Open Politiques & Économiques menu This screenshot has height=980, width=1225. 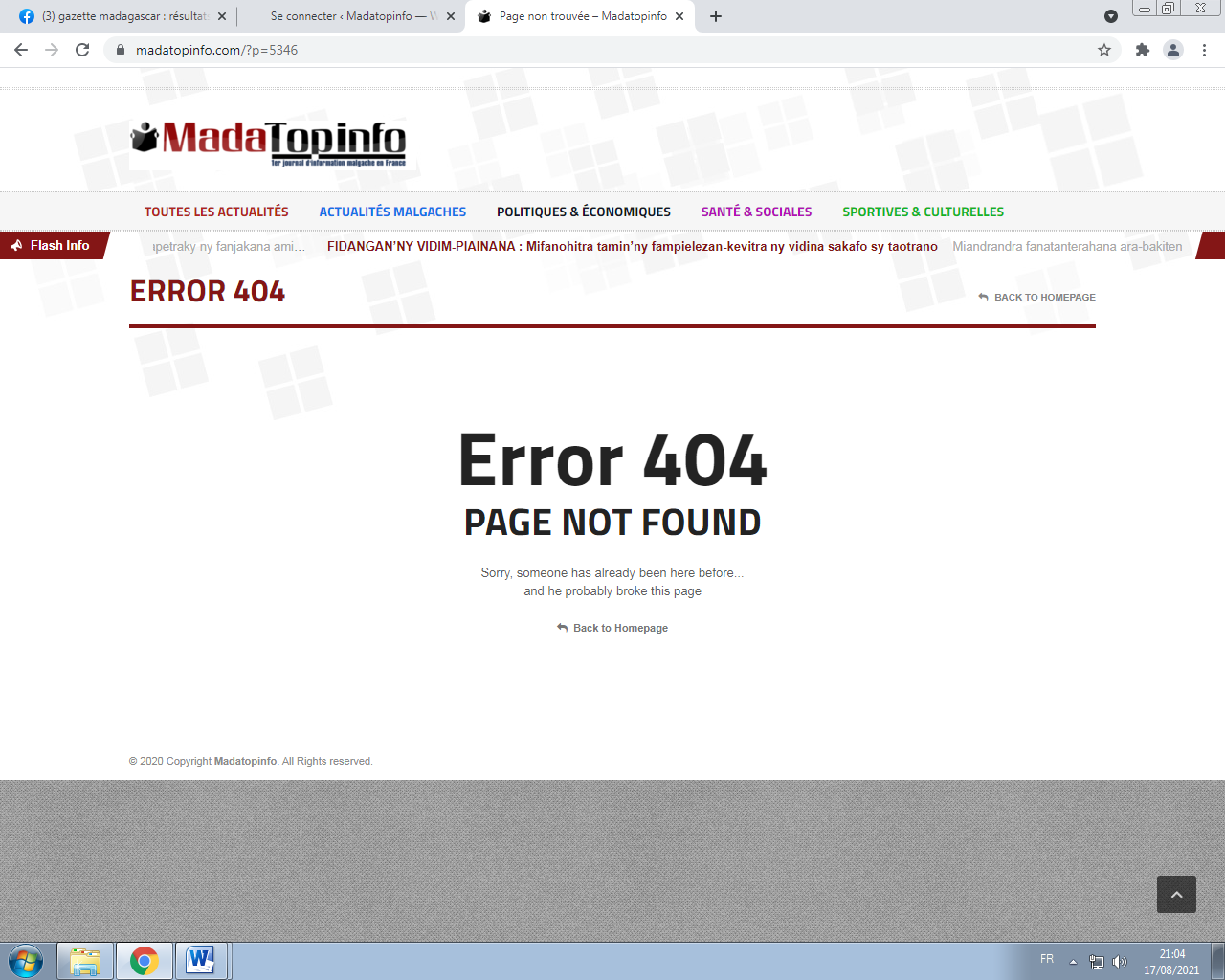[x=584, y=212]
